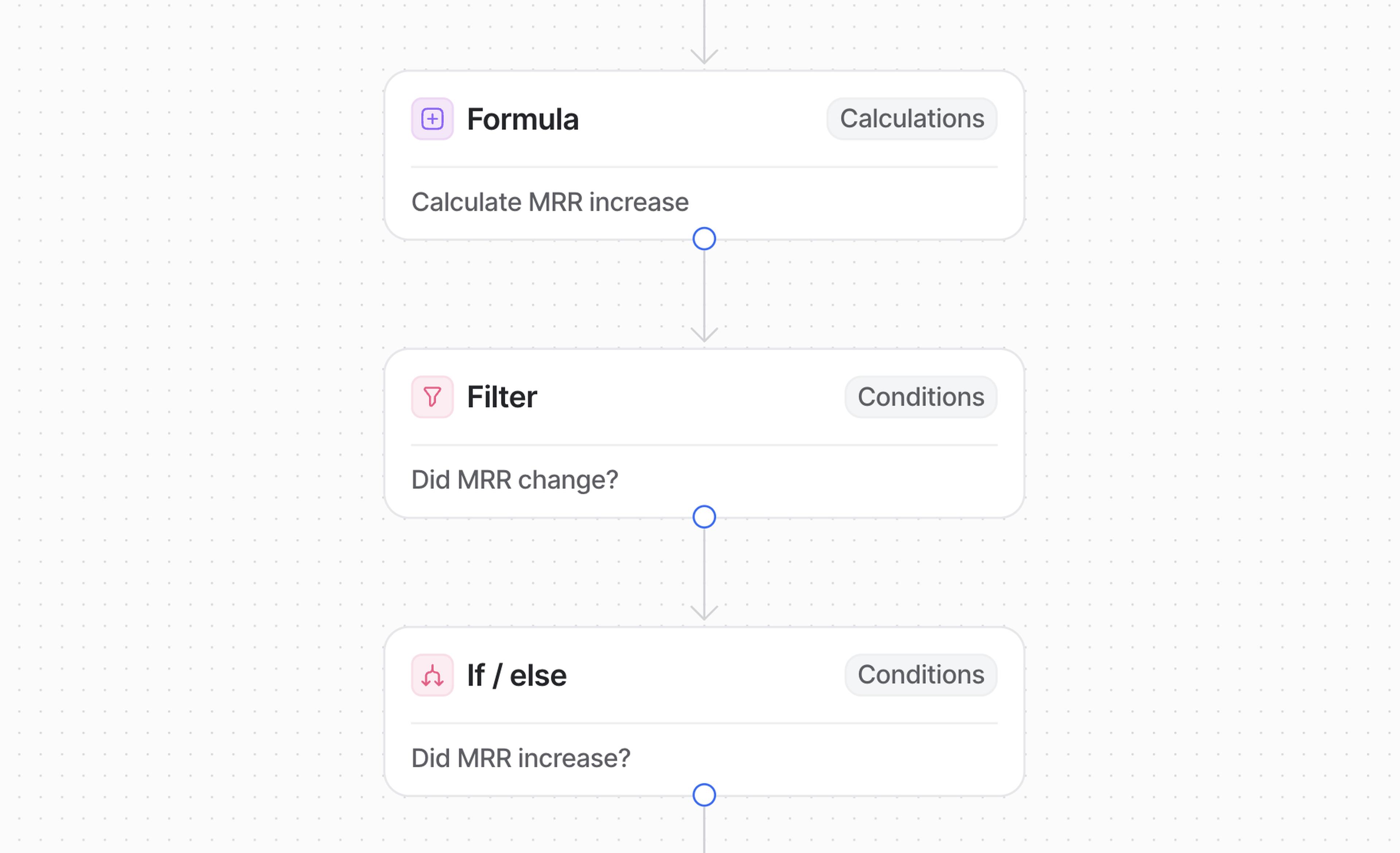Viewport: 1400px width, 853px height.
Task: Click the Conditions tag on the Filter block
Action: [921, 396]
